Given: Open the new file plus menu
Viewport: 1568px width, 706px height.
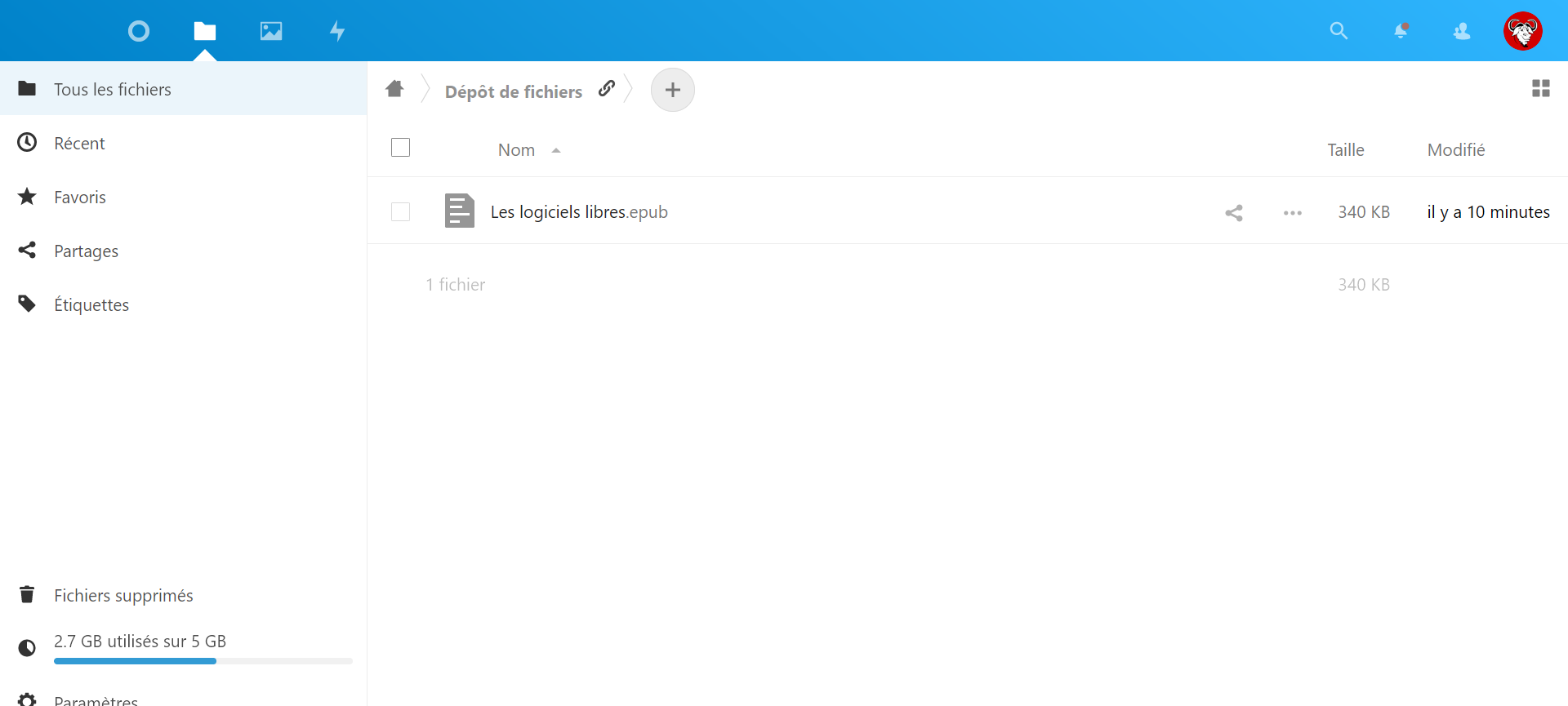Looking at the screenshot, I should pyautogui.click(x=672, y=90).
